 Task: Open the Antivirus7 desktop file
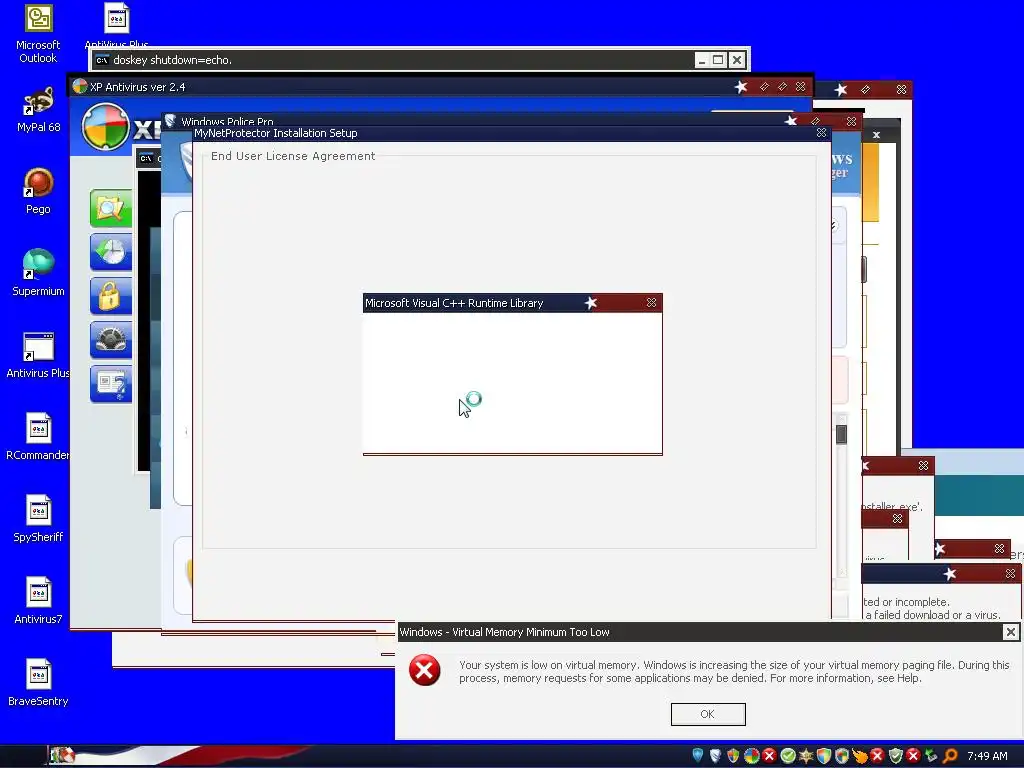[38, 592]
